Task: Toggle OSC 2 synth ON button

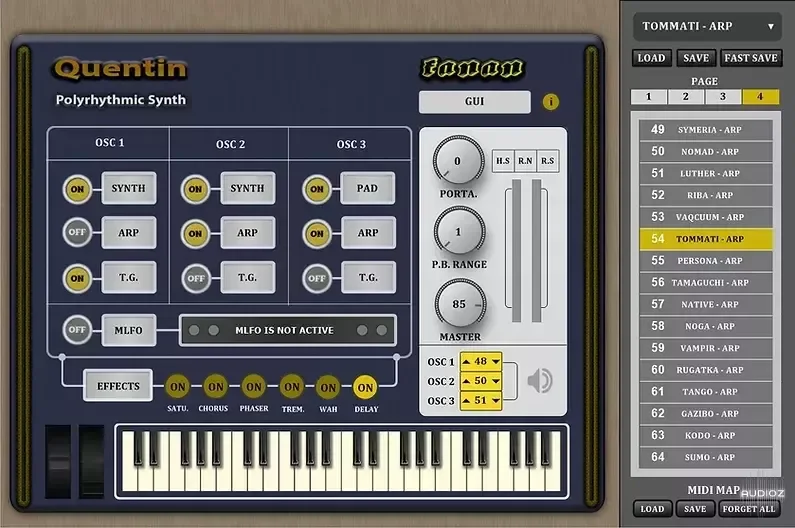Action: coord(195,189)
